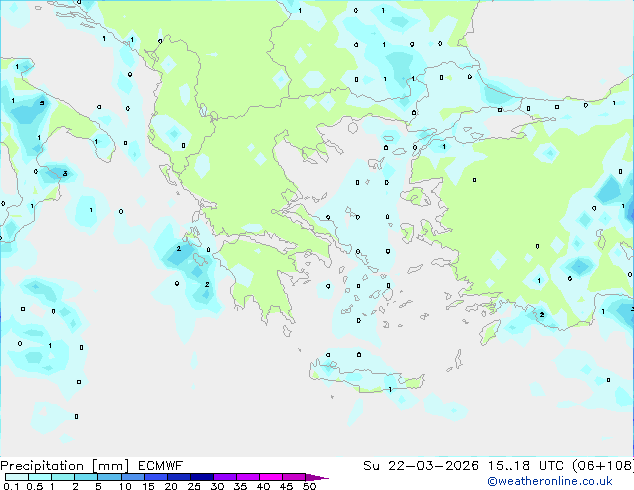Click legend tick label '0.5'
634x490 pixels.
(35, 486)
